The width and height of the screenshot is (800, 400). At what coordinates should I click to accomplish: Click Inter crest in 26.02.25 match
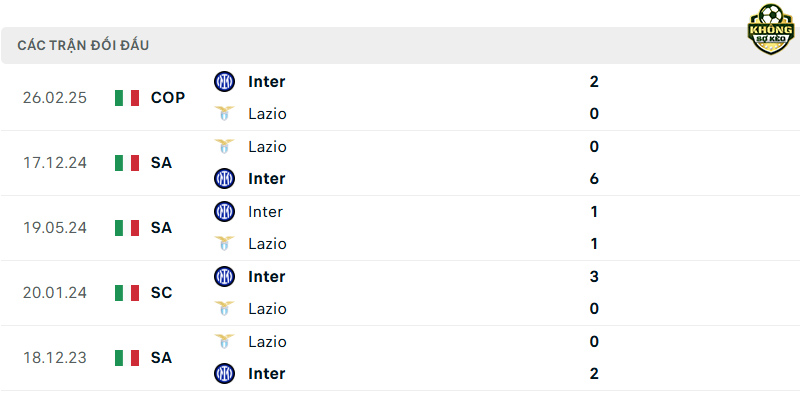pyautogui.click(x=224, y=82)
